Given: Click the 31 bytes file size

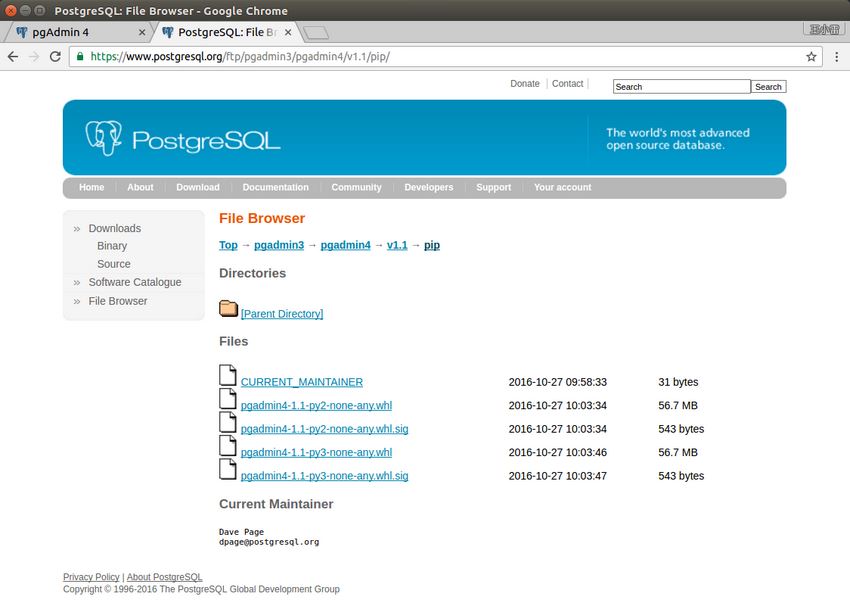Looking at the screenshot, I should [x=678, y=382].
